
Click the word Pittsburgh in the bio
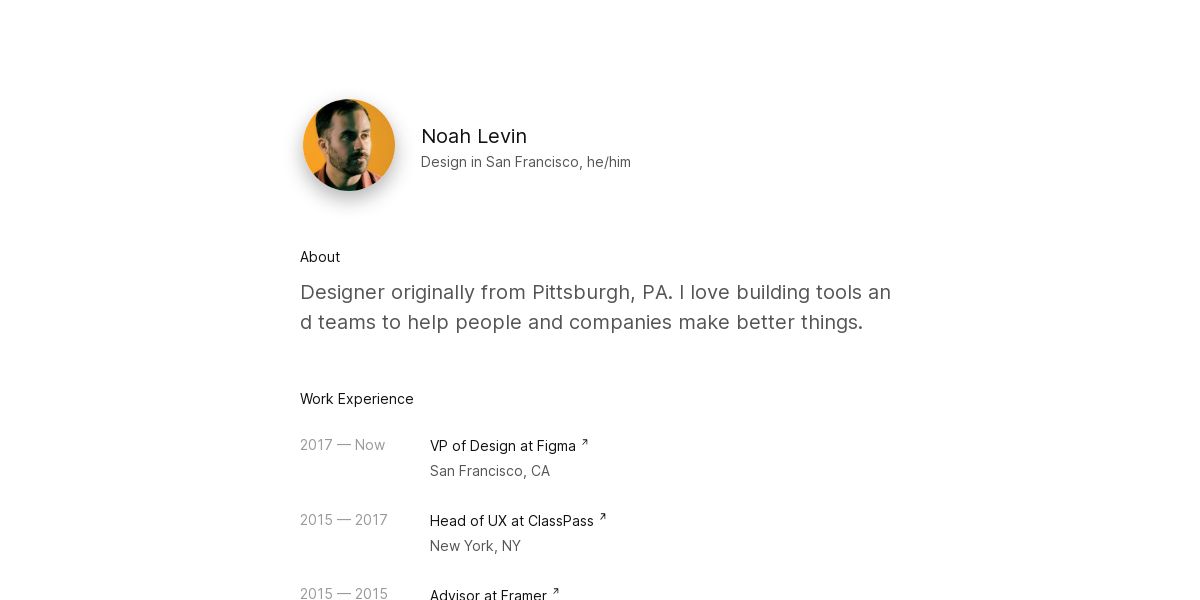(x=583, y=293)
